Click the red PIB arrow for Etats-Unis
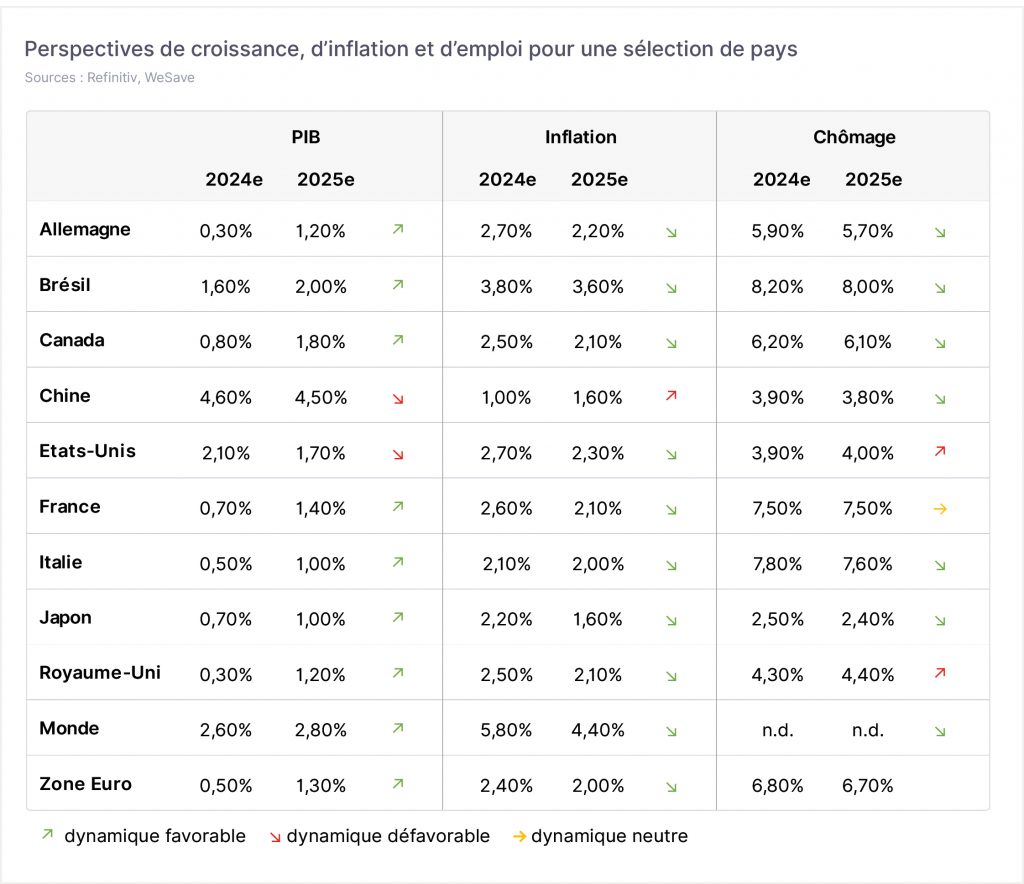 tap(398, 454)
